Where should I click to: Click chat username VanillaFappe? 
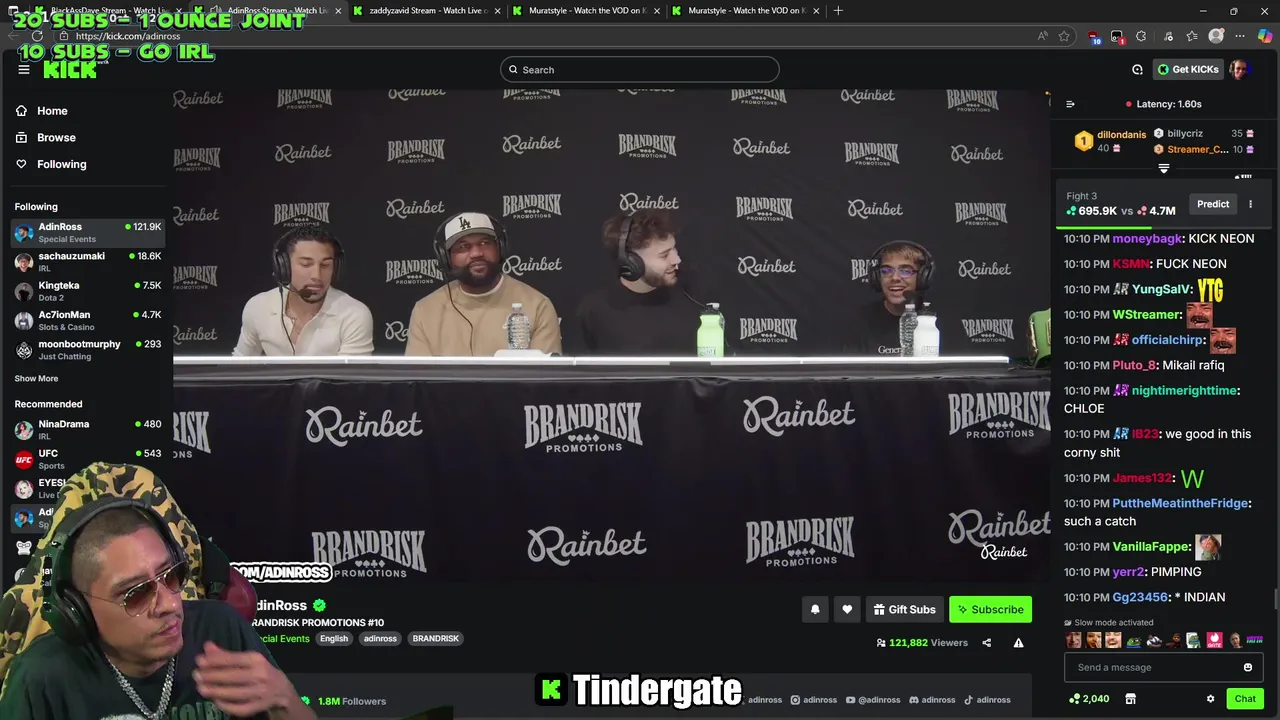(x=1150, y=547)
